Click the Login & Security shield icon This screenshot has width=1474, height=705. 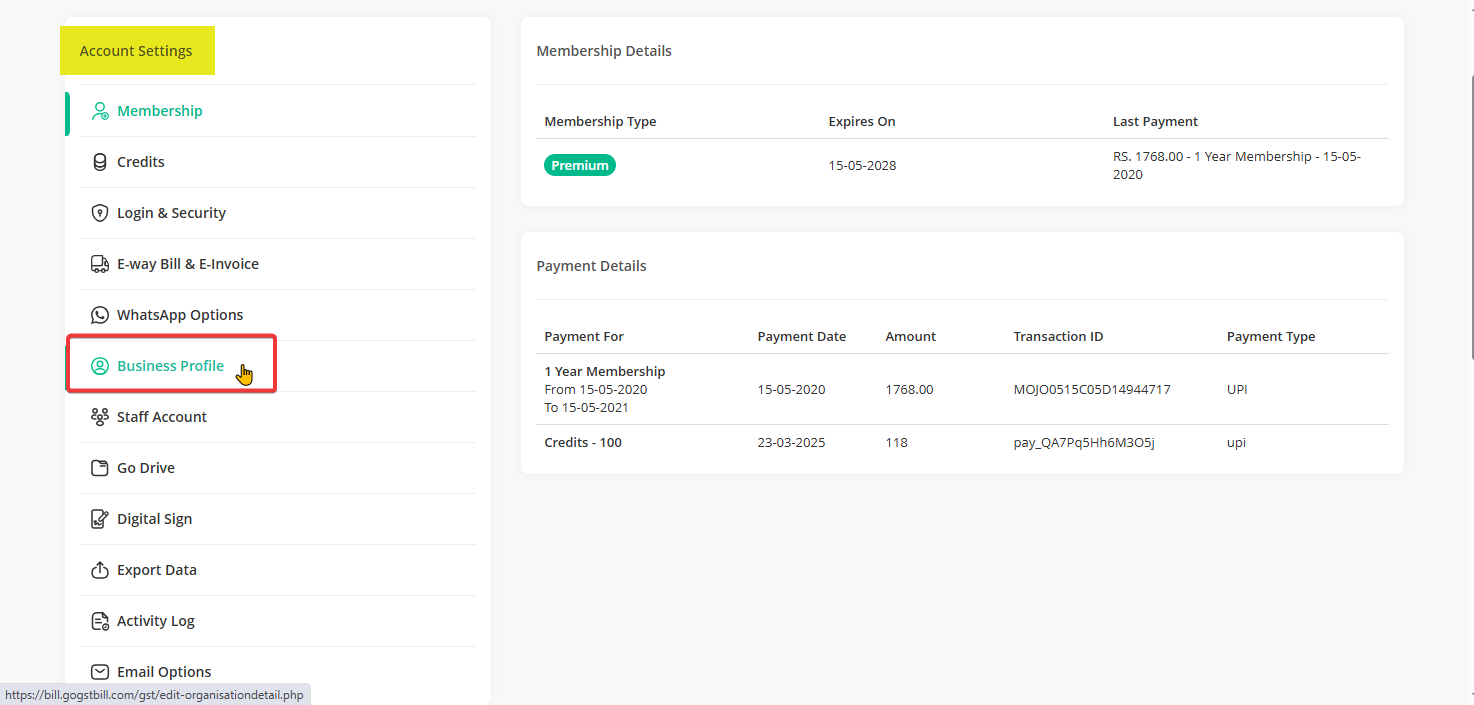[100, 213]
